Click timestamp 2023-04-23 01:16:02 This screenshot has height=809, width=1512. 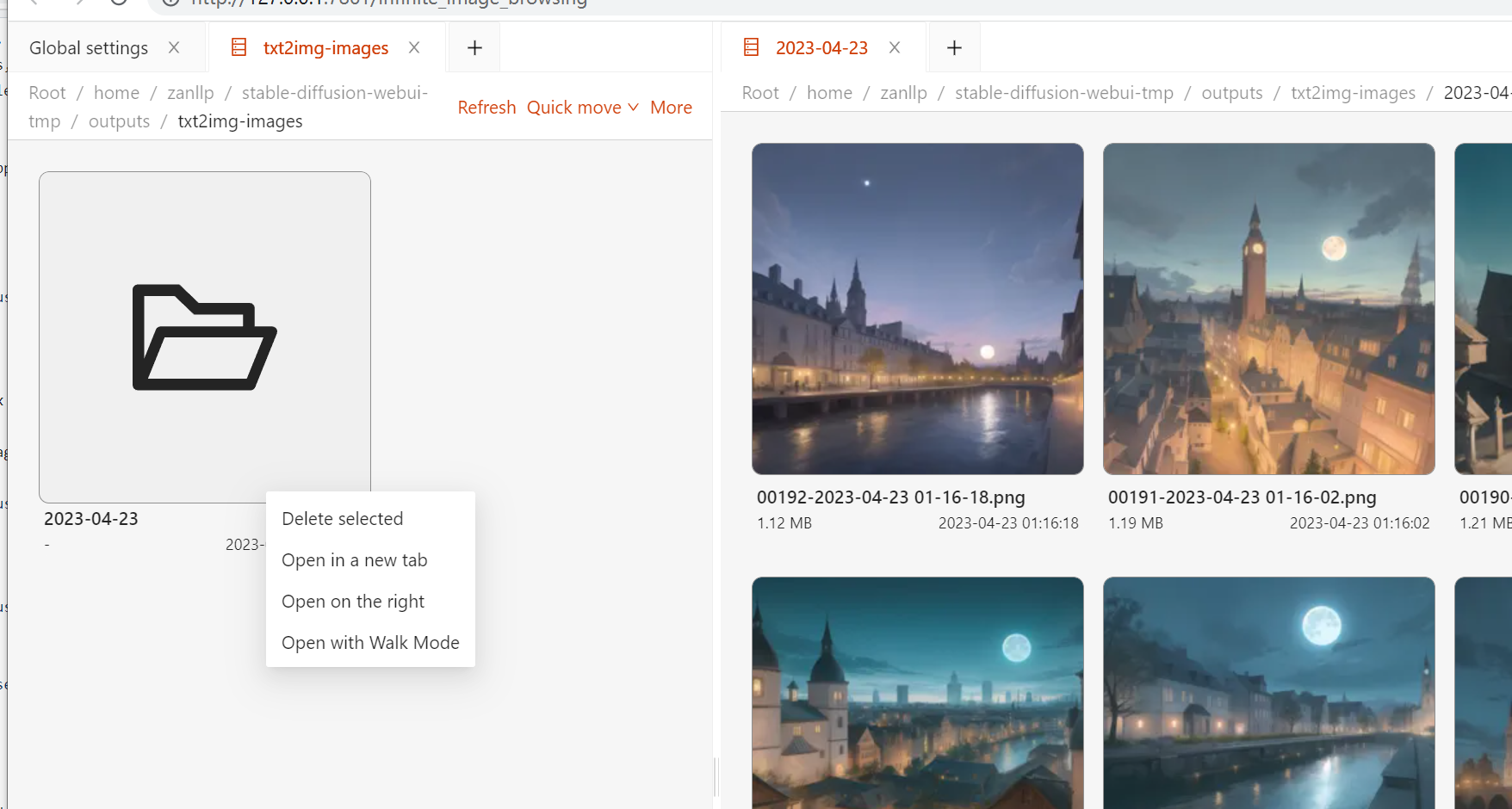[1360, 523]
